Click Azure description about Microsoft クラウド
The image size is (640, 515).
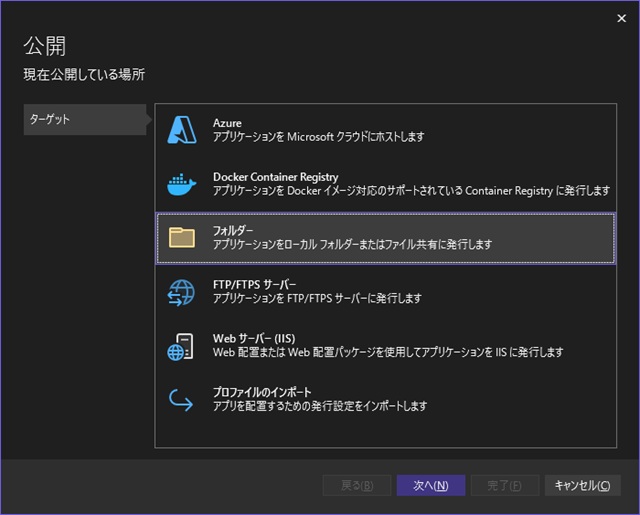[318, 137]
